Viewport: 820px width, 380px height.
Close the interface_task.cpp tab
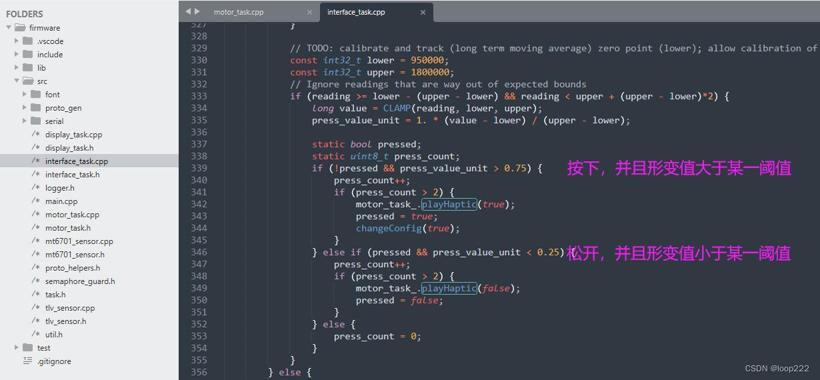pyautogui.click(x=423, y=12)
